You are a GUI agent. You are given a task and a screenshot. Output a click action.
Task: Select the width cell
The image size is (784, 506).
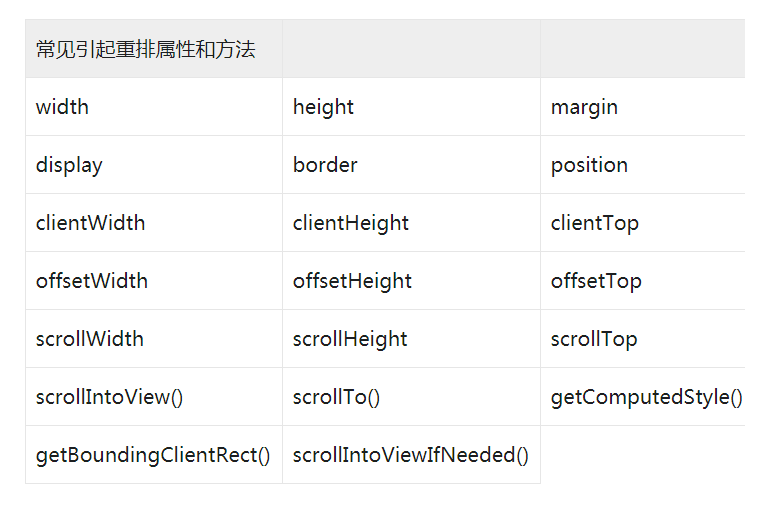154,106
